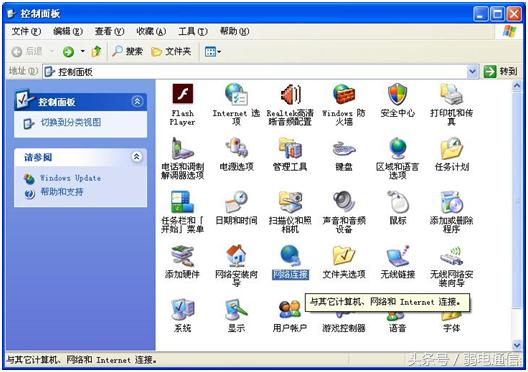Open the 帮助(H) menu

(234, 31)
